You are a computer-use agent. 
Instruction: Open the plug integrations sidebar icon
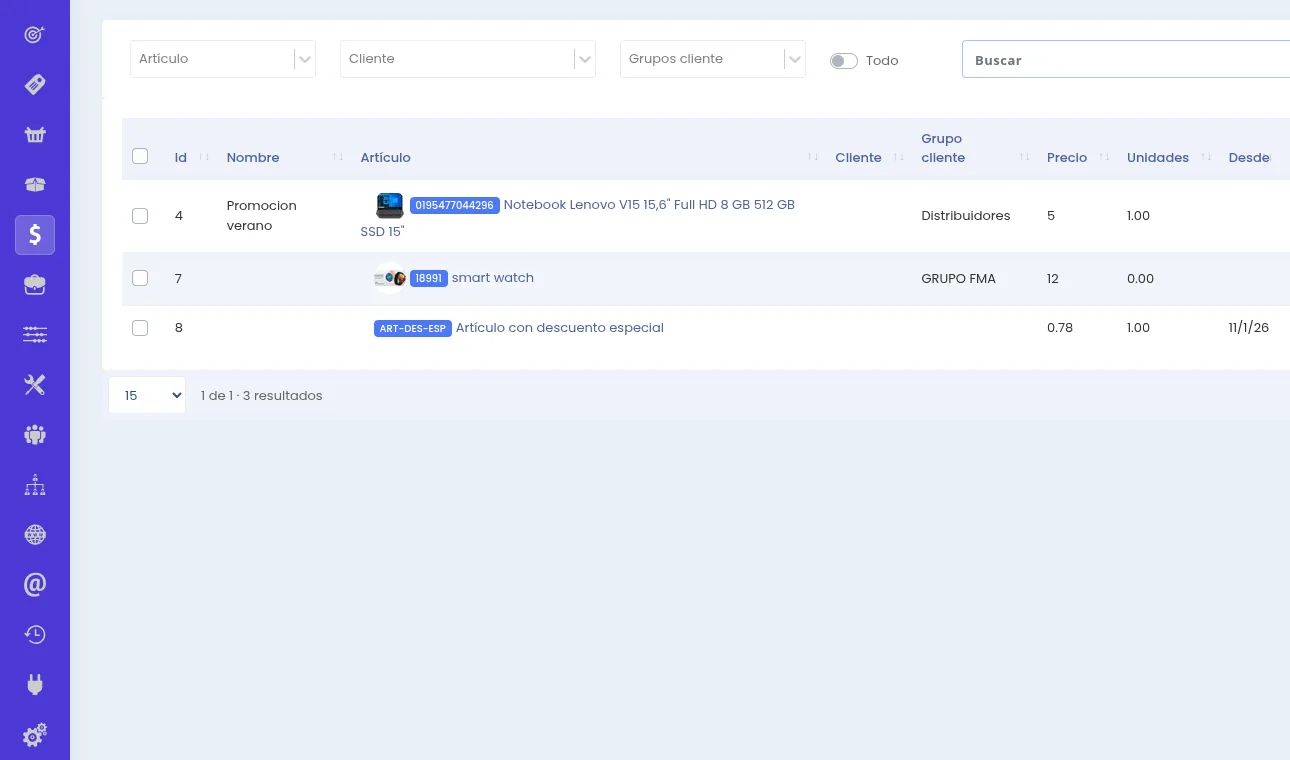(35, 685)
